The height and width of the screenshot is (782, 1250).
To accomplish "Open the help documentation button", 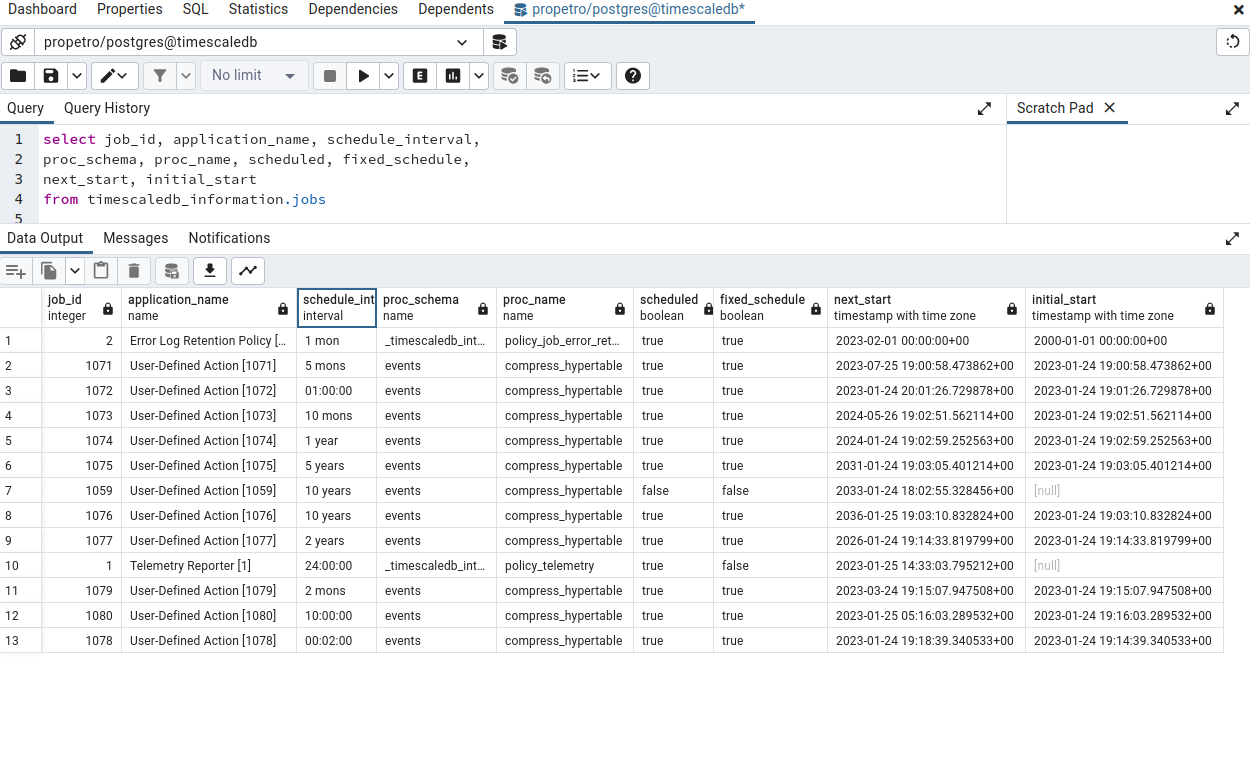I will click(633, 75).
